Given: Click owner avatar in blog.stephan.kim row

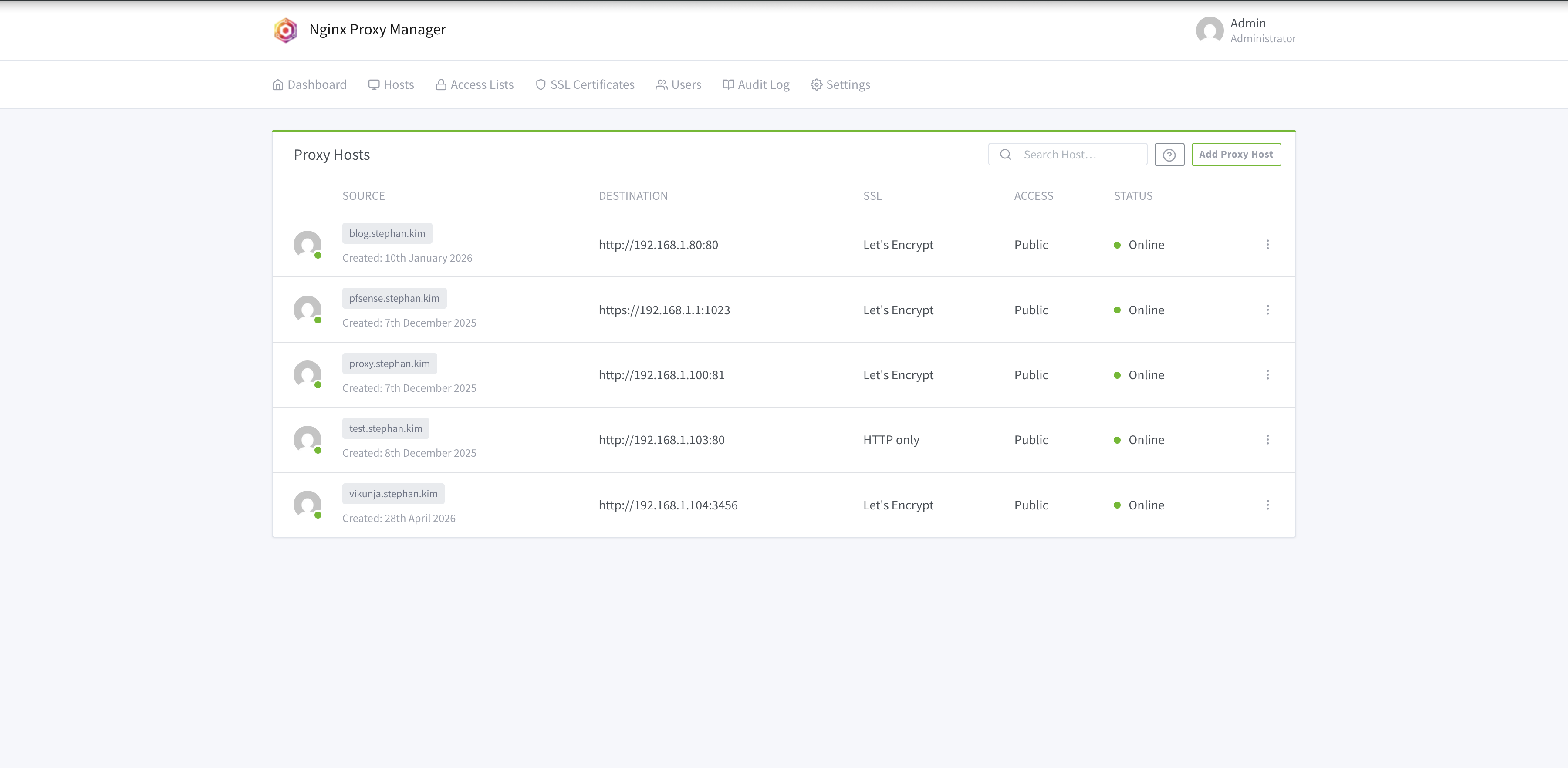Looking at the screenshot, I should tap(308, 245).
